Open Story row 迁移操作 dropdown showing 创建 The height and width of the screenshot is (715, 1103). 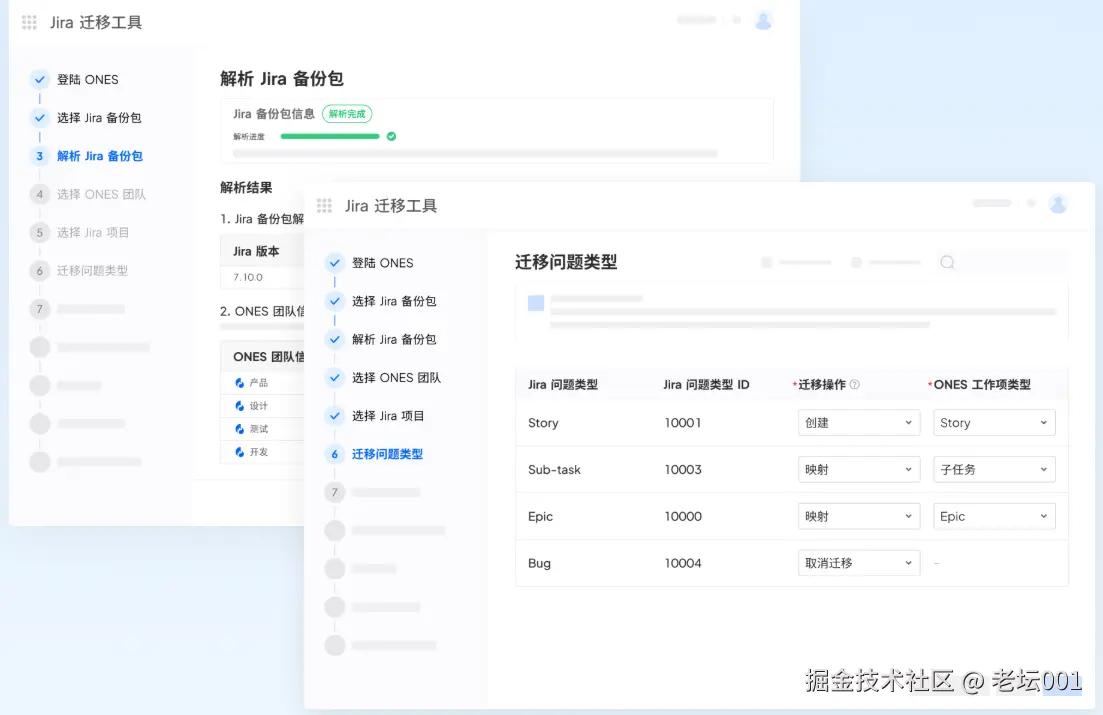(x=859, y=423)
